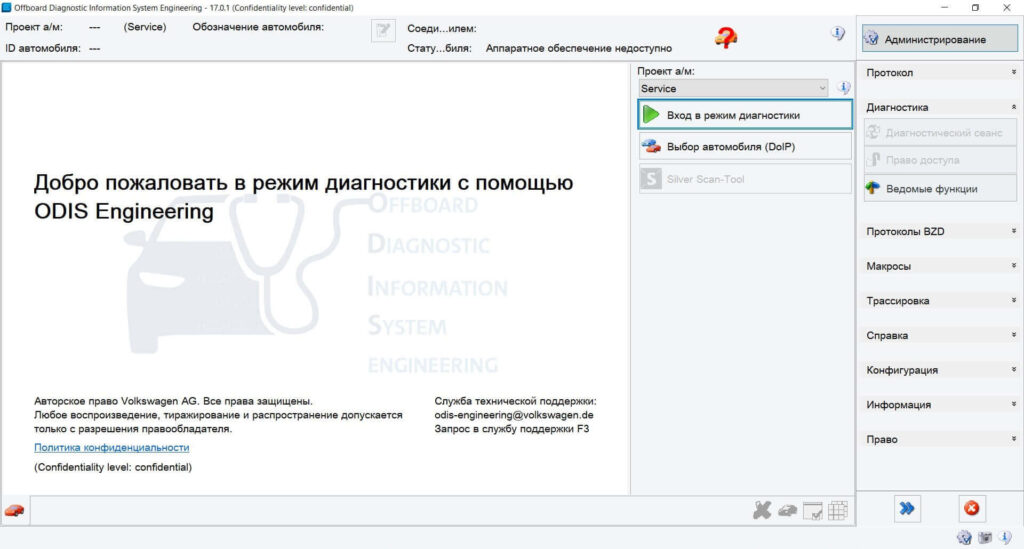Click the gear globe icon in status bar
Image resolution: width=1024 pixels, height=549 pixels.
click(x=964, y=537)
